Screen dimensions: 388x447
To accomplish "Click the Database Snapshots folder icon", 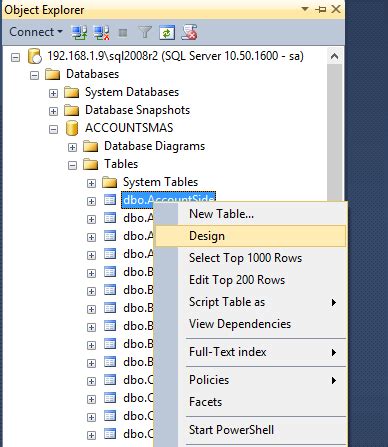I will click(x=71, y=110).
